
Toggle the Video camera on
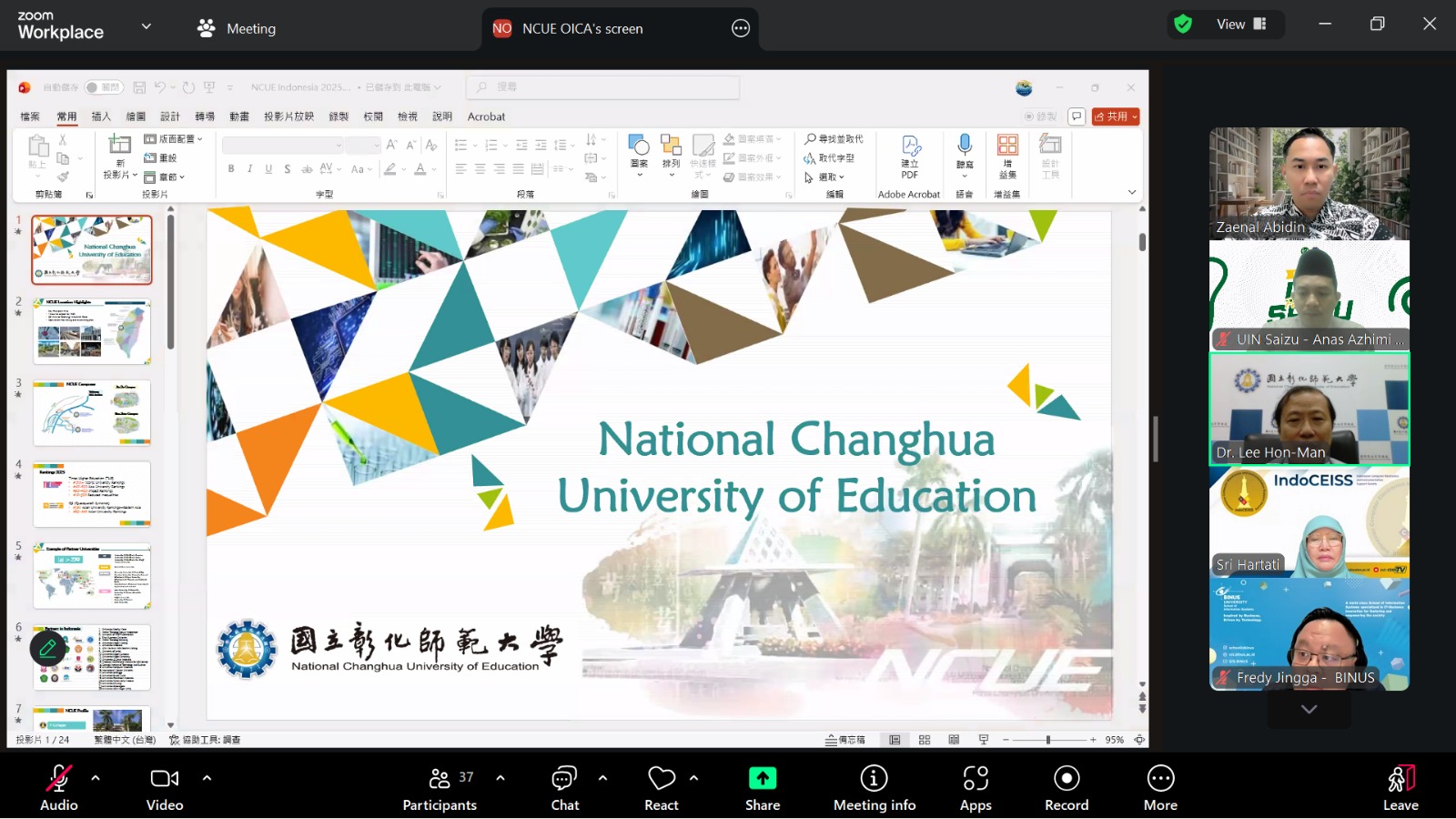pyautogui.click(x=165, y=778)
